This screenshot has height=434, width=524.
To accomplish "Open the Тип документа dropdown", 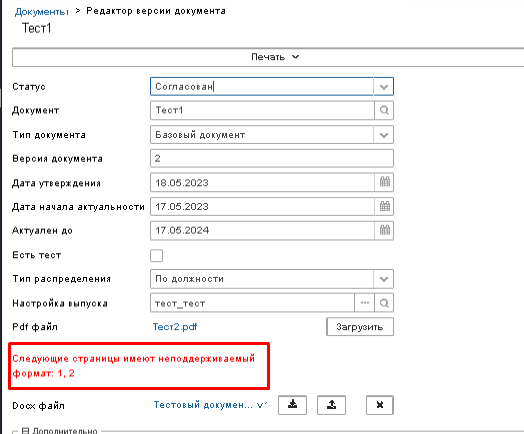I will coord(384,135).
